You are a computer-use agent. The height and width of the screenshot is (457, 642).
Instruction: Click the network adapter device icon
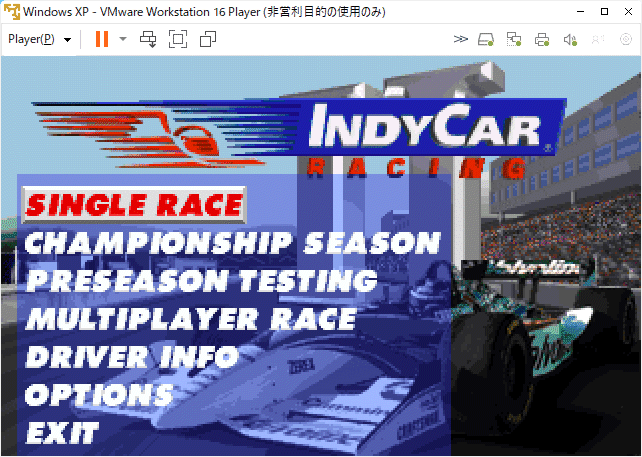click(514, 39)
